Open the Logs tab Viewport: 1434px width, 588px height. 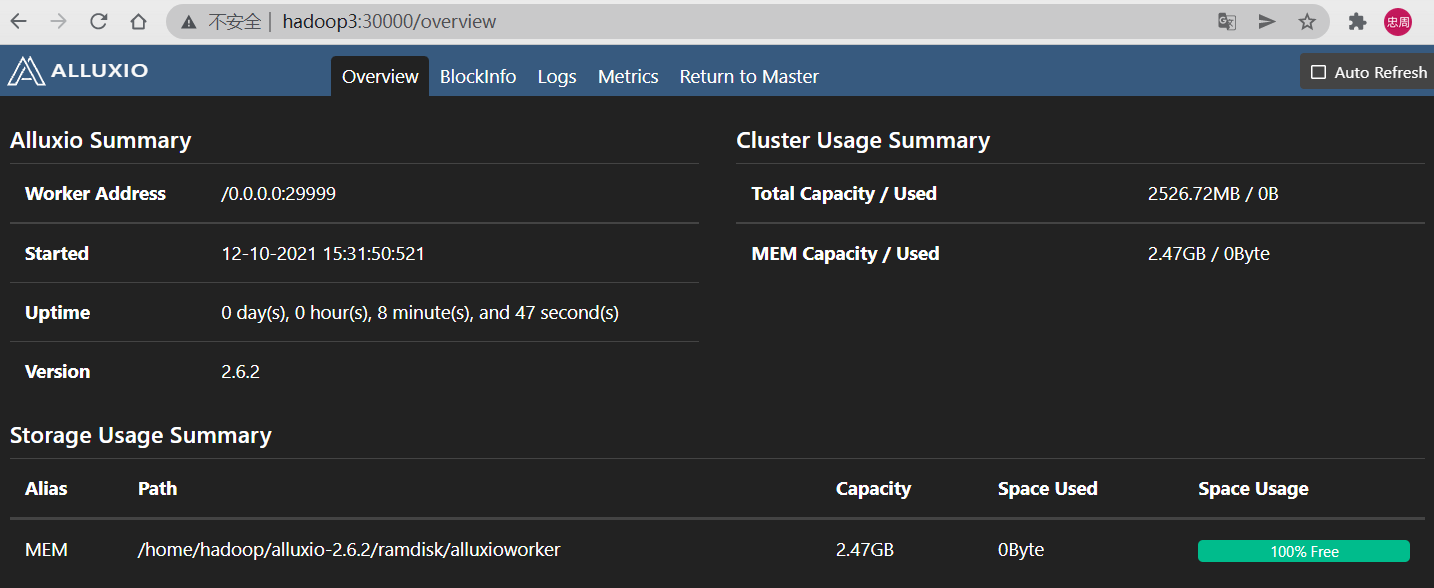557,77
